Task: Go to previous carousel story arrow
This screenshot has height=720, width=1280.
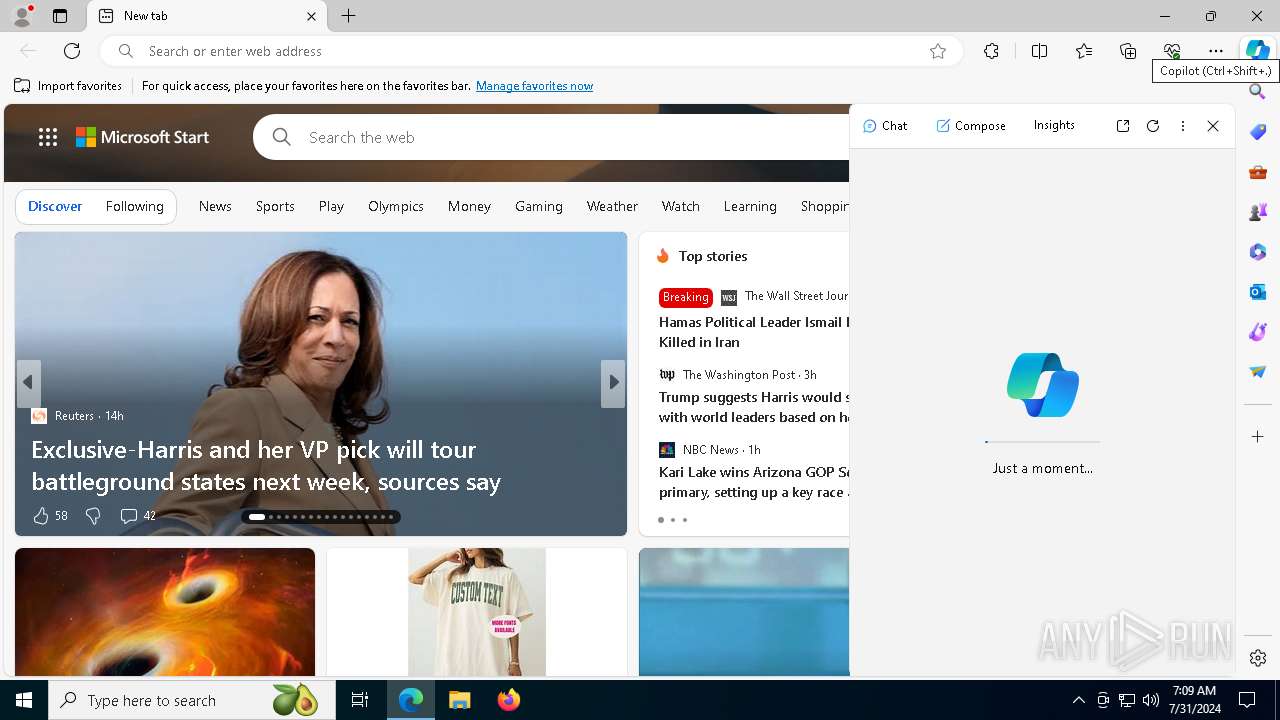Action: click(28, 383)
